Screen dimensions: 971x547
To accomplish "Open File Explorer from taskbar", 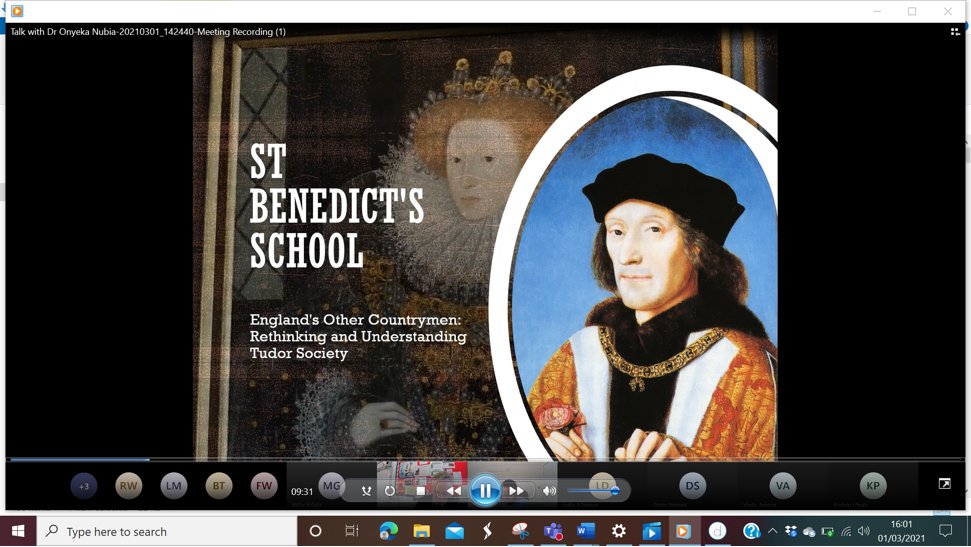I will pyautogui.click(x=422, y=532).
